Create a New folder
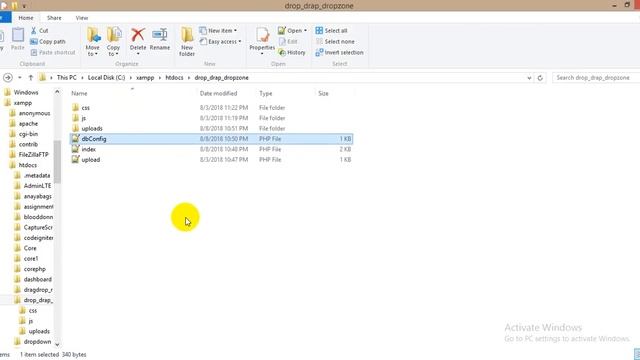Viewport: 640px width, 360px height. [187, 41]
